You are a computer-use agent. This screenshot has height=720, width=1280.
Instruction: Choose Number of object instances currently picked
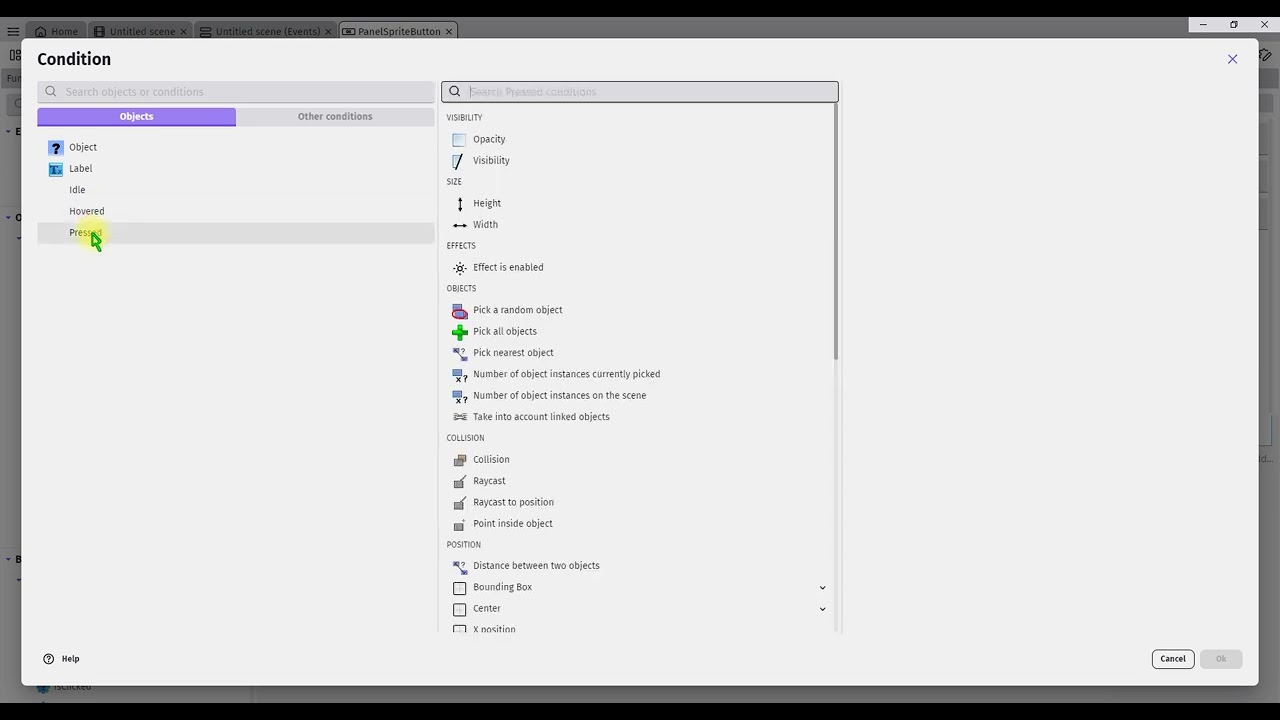tap(566, 374)
